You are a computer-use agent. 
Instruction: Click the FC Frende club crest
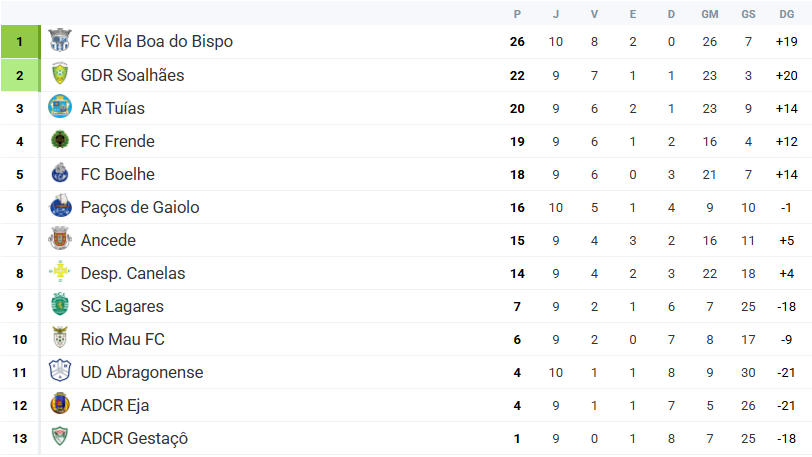(x=60, y=141)
